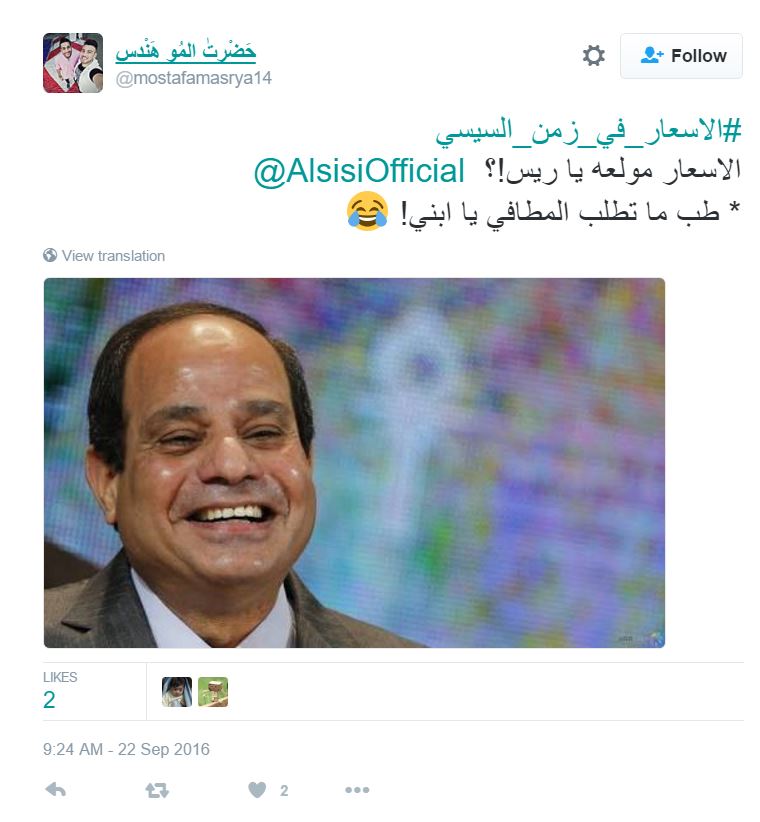View translation of the tweet
This screenshot has height=822, width=760.
click(113, 256)
